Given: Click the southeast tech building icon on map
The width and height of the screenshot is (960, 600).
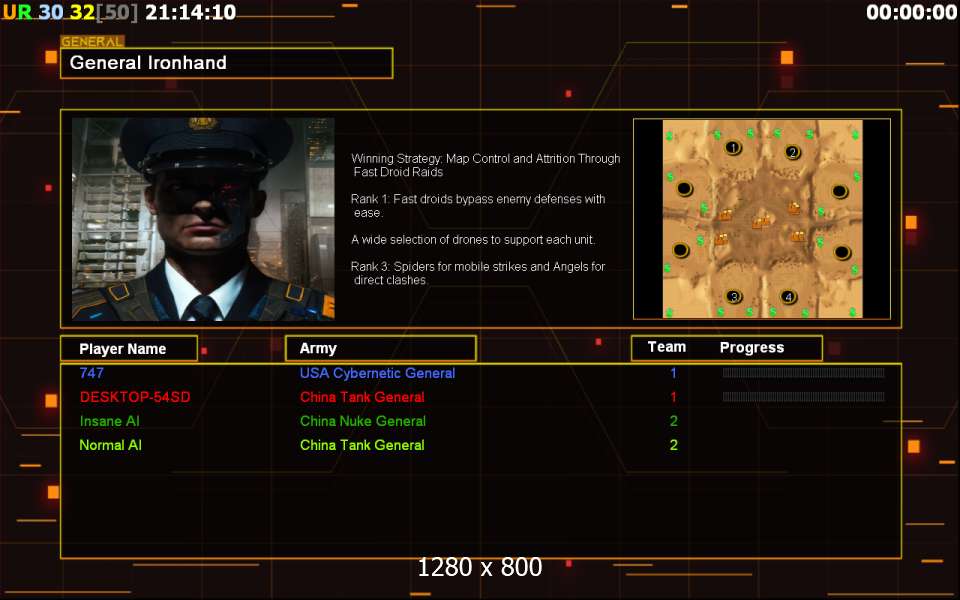Looking at the screenshot, I should click(798, 236).
